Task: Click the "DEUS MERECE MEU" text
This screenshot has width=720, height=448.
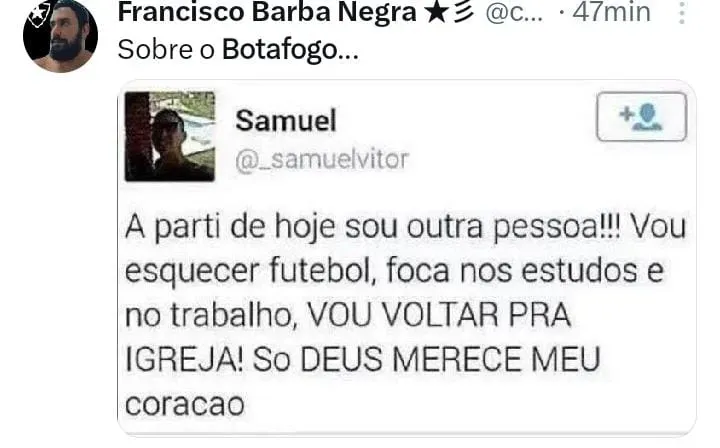Action: (x=450, y=359)
